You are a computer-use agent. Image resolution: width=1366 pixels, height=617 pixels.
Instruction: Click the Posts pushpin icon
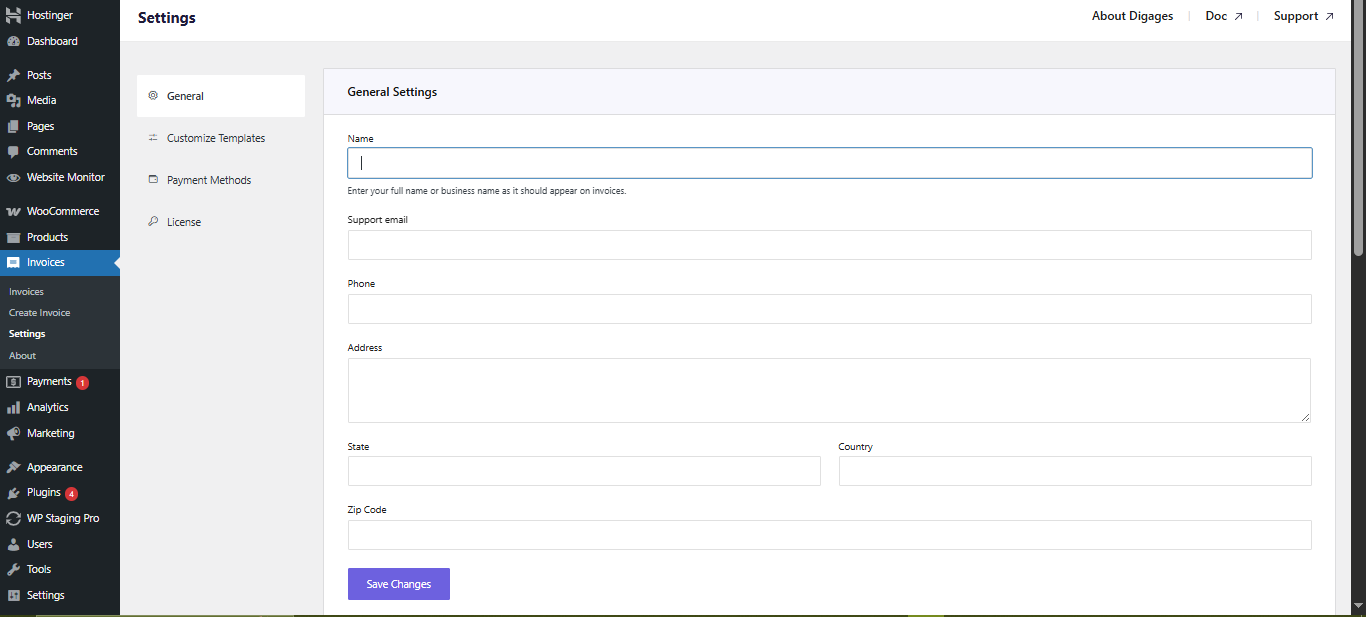tap(14, 74)
